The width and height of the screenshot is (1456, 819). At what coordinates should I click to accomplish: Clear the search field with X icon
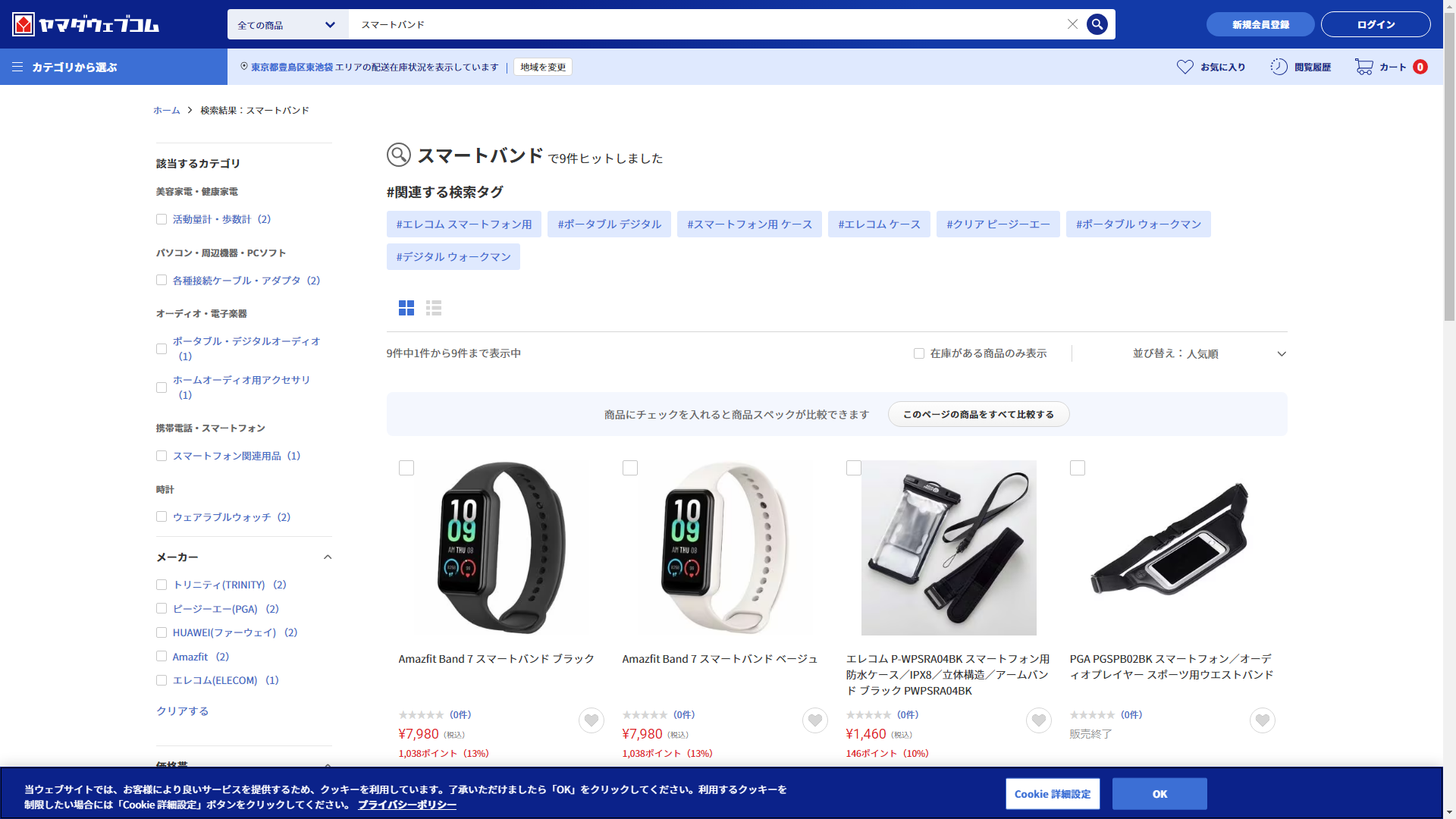1072,24
